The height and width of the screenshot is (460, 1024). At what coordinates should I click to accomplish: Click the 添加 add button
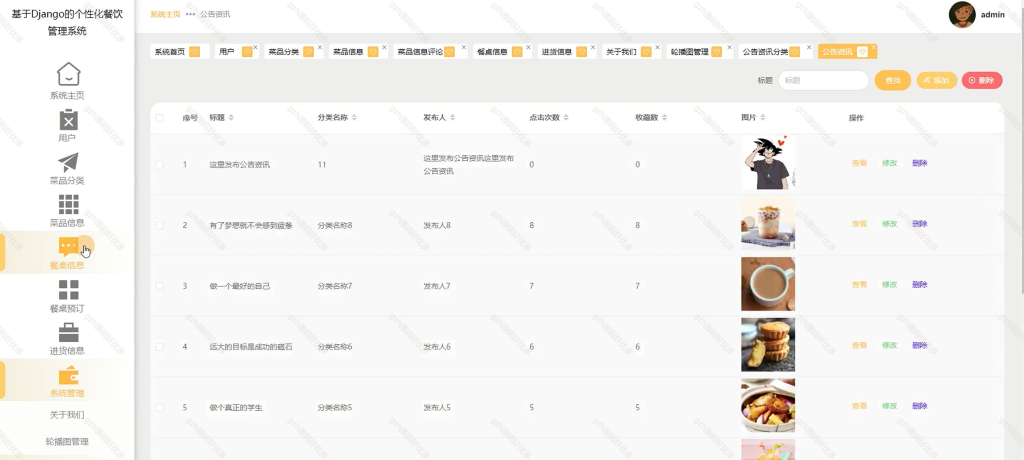[937, 80]
